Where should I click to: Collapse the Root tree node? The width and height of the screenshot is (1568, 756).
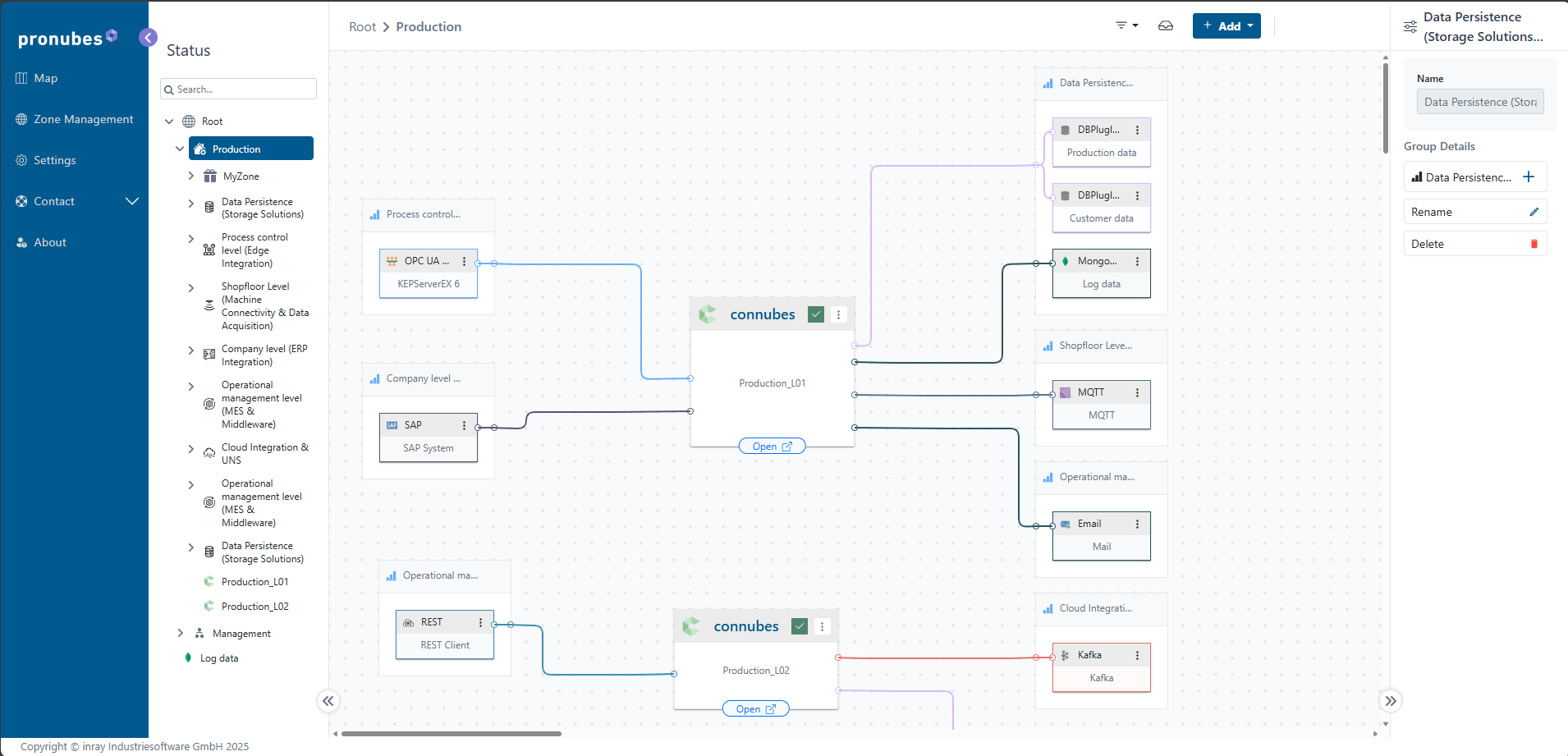point(169,121)
